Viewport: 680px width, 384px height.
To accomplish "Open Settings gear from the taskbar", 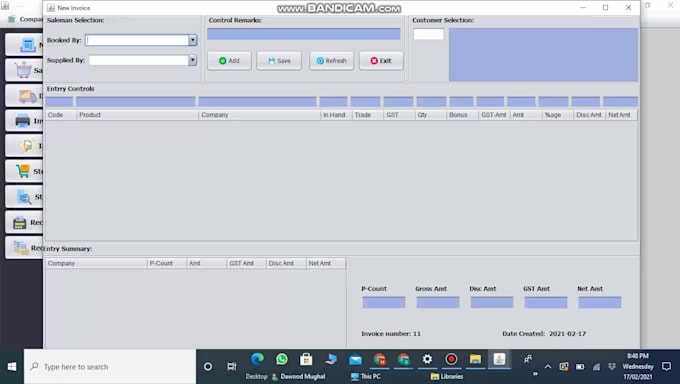I will click(x=427, y=359).
